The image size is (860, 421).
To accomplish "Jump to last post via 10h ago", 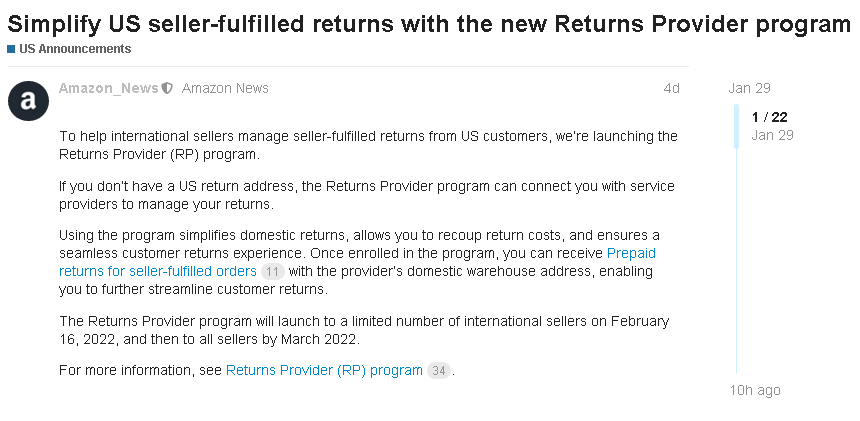I will tap(755, 390).
